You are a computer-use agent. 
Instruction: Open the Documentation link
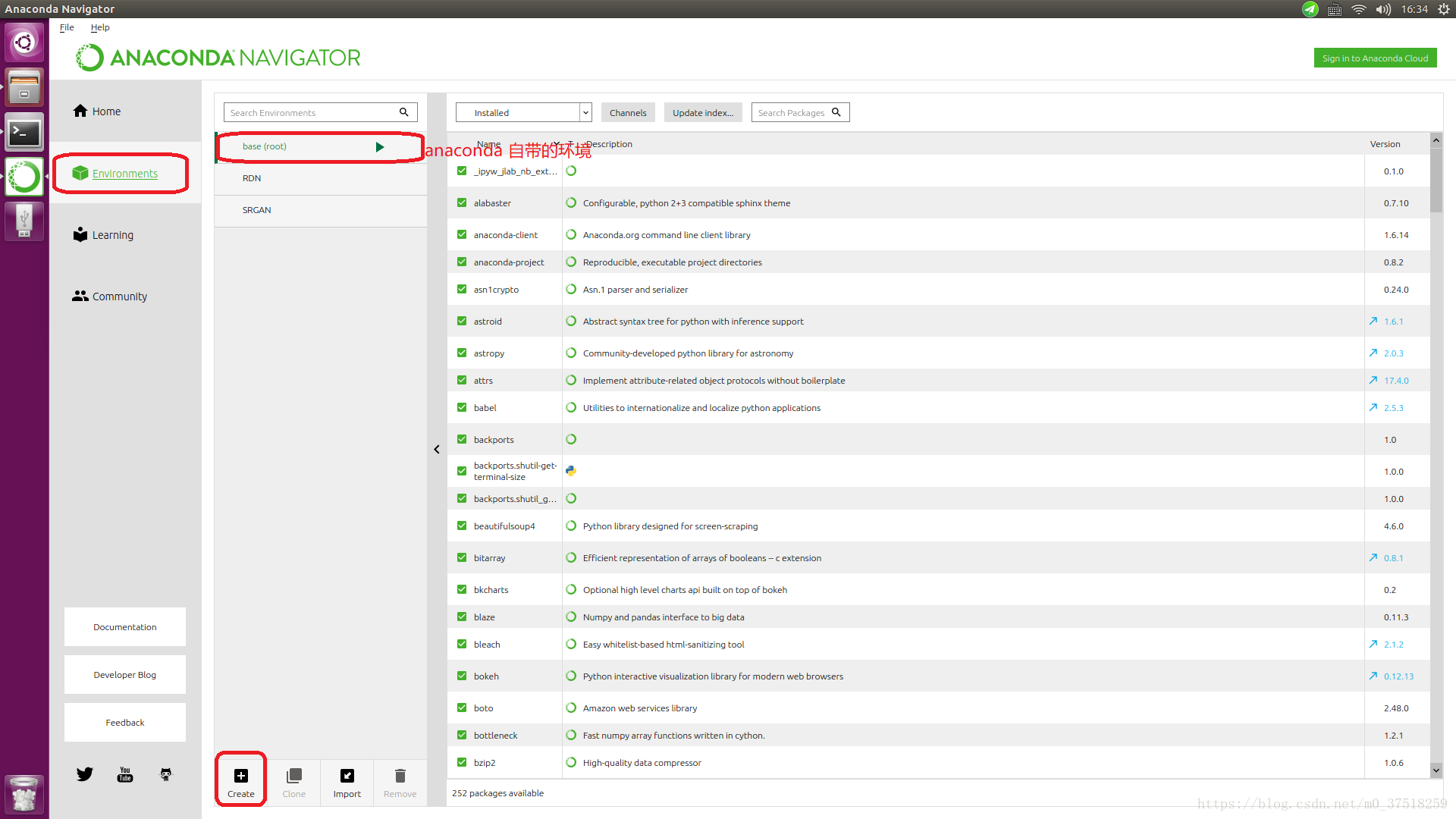point(125,627)
